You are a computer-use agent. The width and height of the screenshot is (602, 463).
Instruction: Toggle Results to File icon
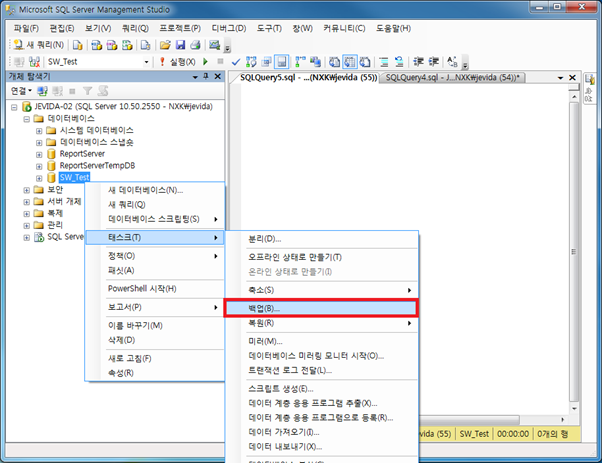[x=365, y=61]
